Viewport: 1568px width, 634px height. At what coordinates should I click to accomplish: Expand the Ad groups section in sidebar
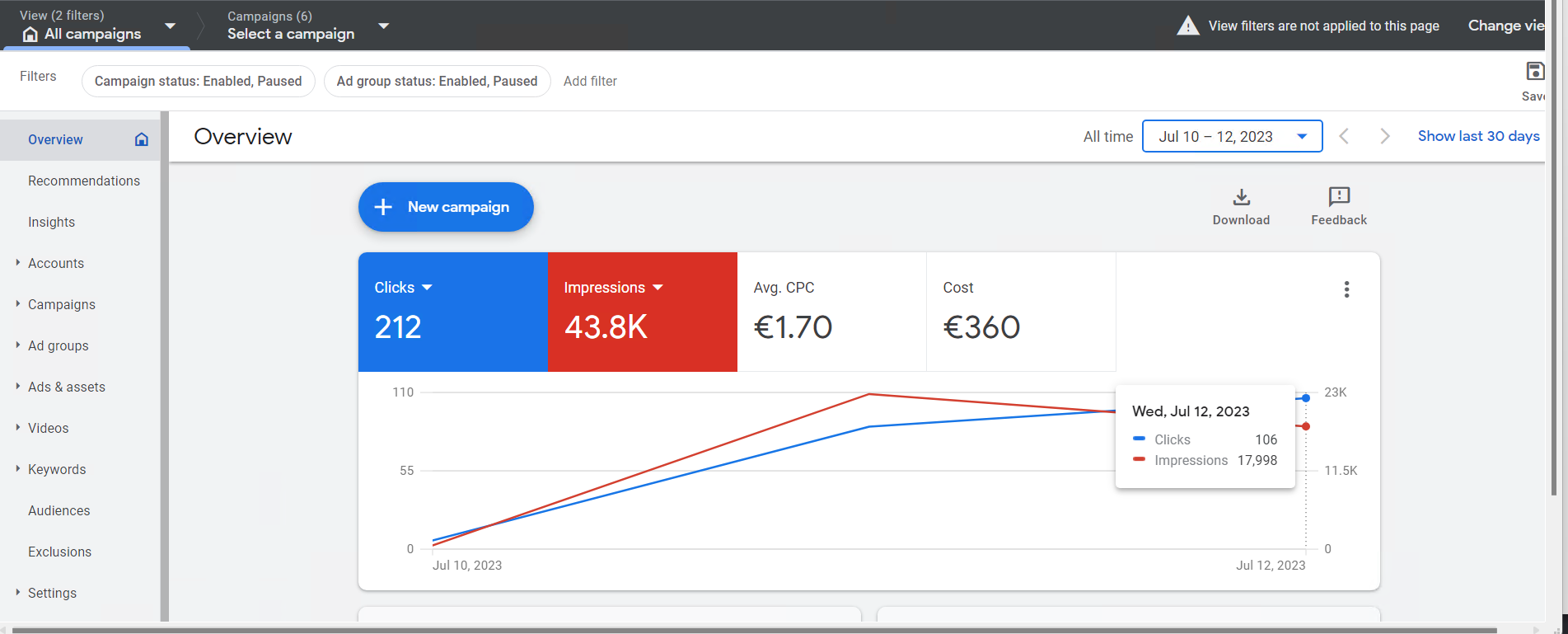[17, 345]
